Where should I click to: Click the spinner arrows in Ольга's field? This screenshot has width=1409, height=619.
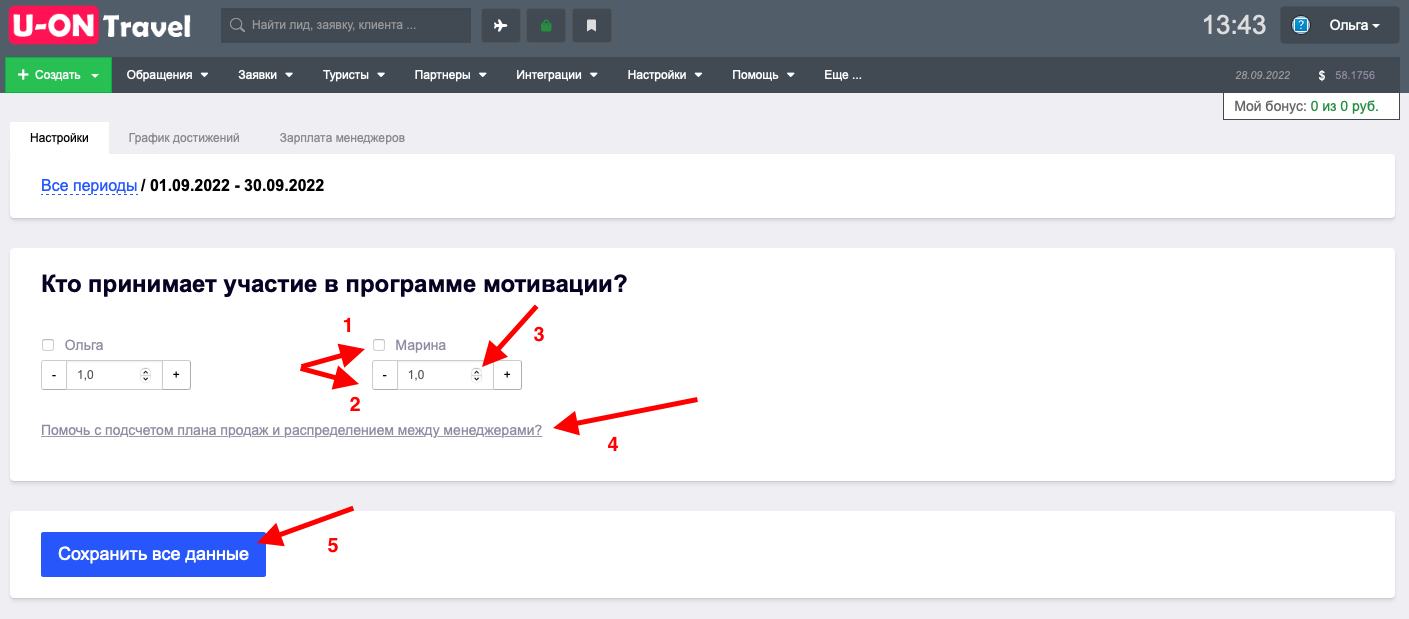tap(146, 375)
